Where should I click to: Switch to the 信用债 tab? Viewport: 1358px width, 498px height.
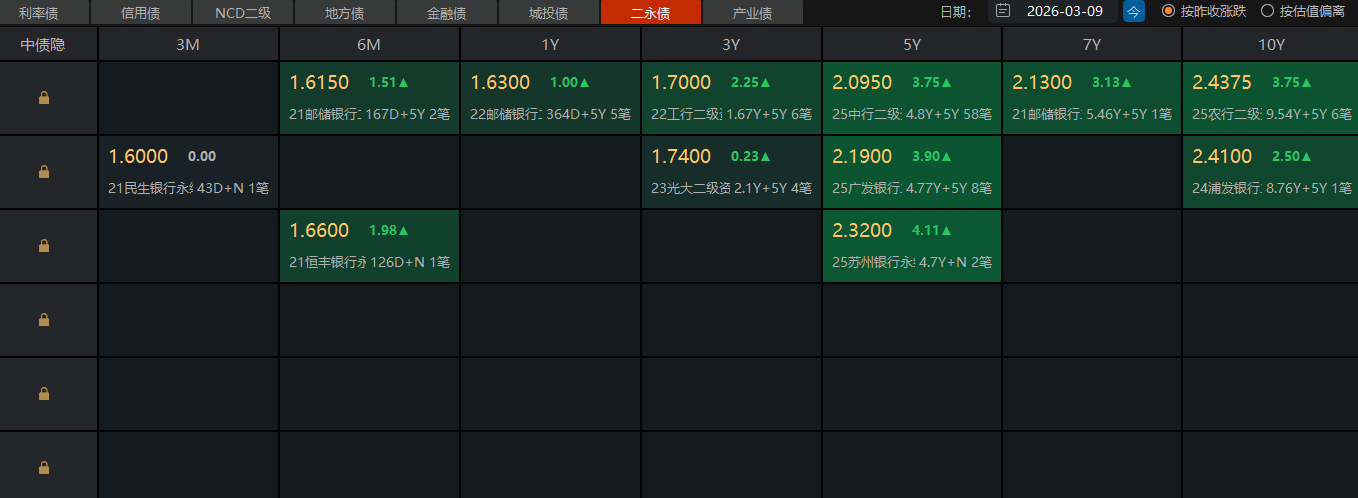140,13
